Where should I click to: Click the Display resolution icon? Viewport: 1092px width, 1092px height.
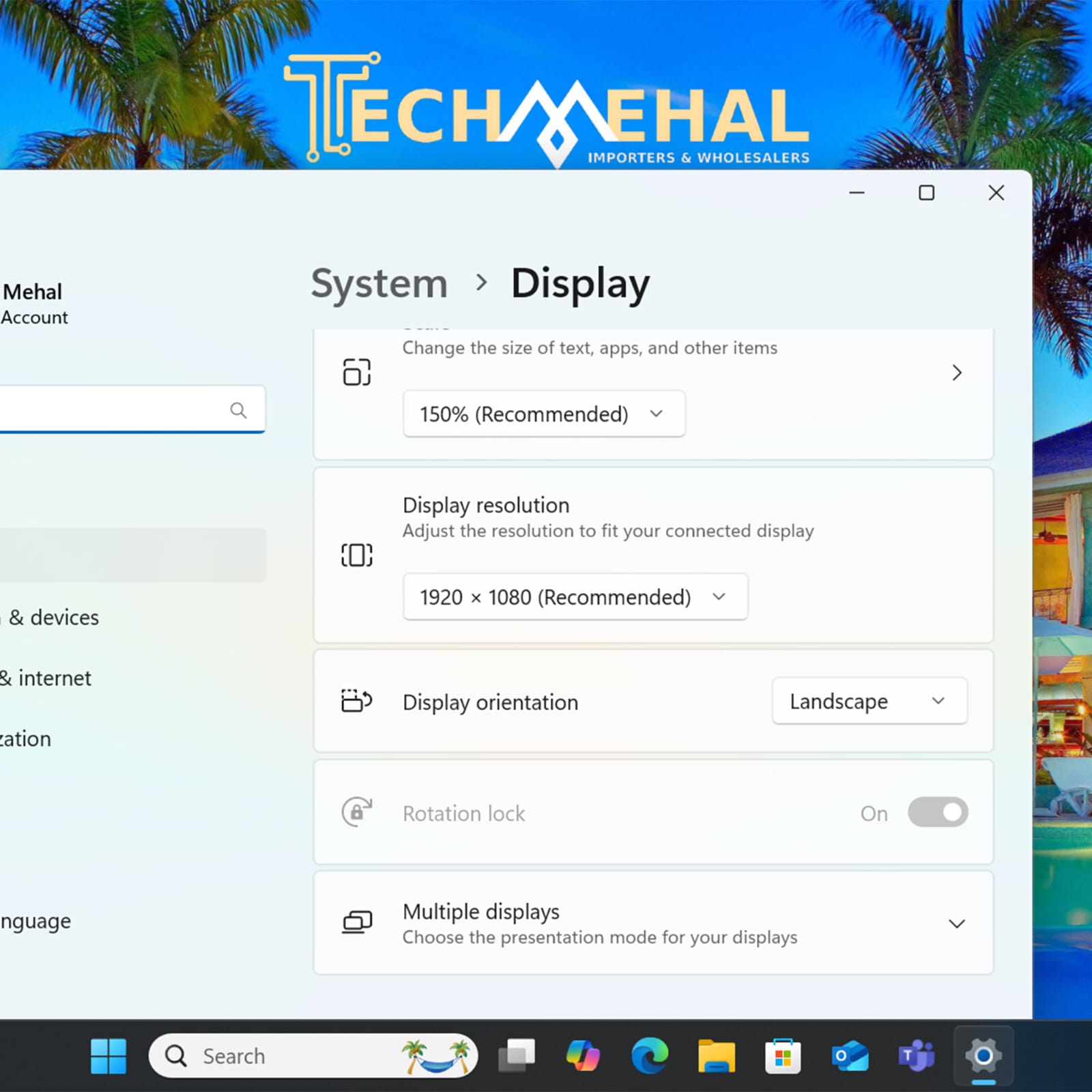(x=357, y=555)
